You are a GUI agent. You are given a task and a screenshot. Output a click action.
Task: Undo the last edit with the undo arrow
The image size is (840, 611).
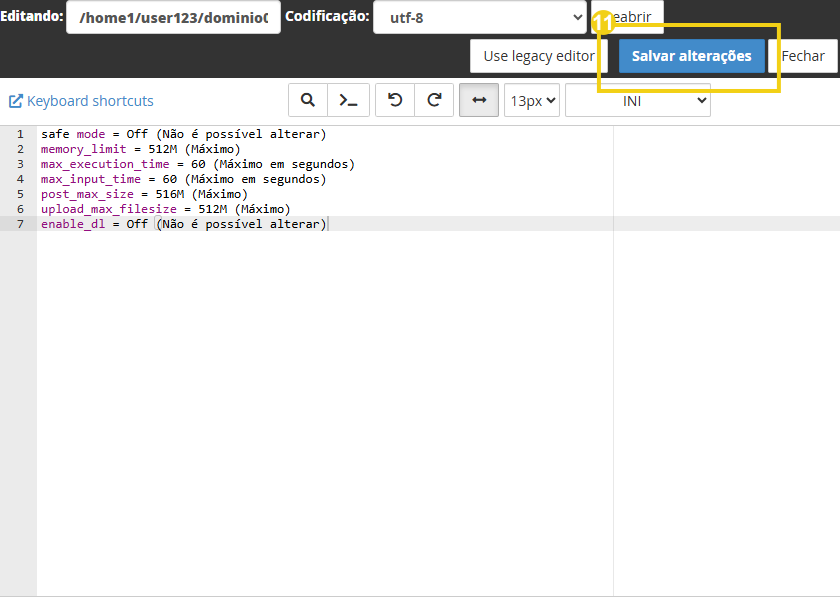(395, 100)
